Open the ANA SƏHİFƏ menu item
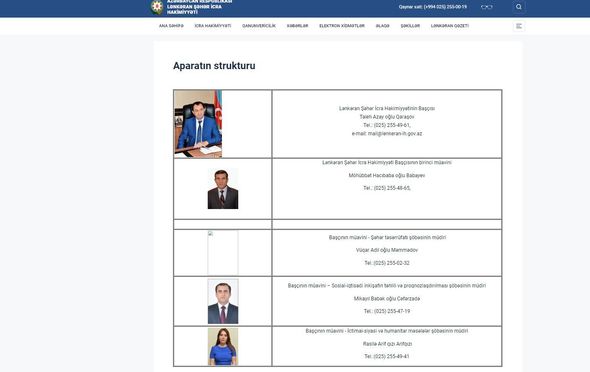590x372 pixels. [171, 26]
